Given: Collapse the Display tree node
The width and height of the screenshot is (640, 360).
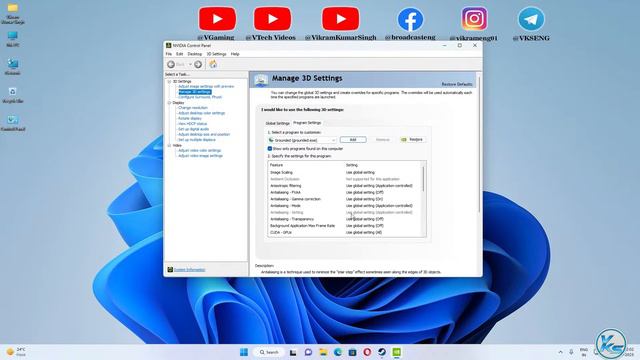Looking at the screenshot, I should 169,103.
